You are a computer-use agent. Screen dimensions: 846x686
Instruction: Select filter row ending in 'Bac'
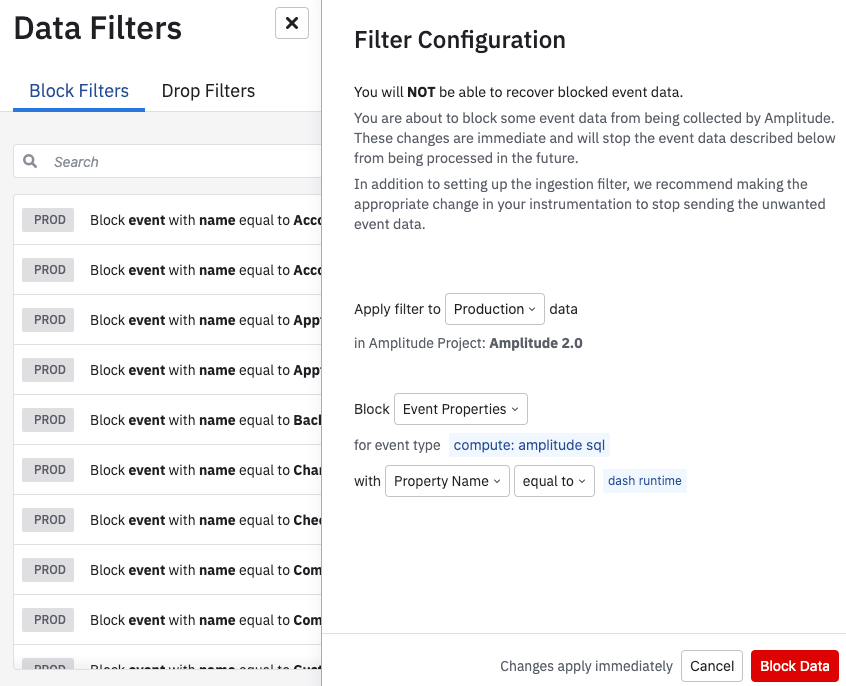pyautogui.click(x=167, y=420)
